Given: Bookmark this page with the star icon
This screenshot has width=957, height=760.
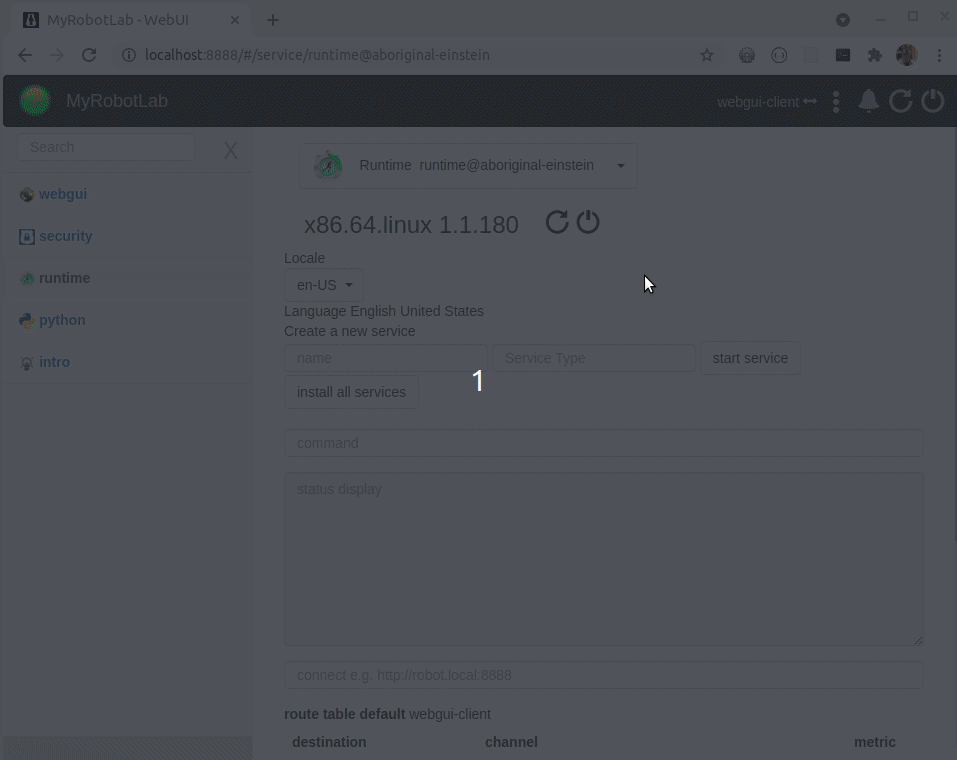Looking at the screenshot, I should click(707, 56).
